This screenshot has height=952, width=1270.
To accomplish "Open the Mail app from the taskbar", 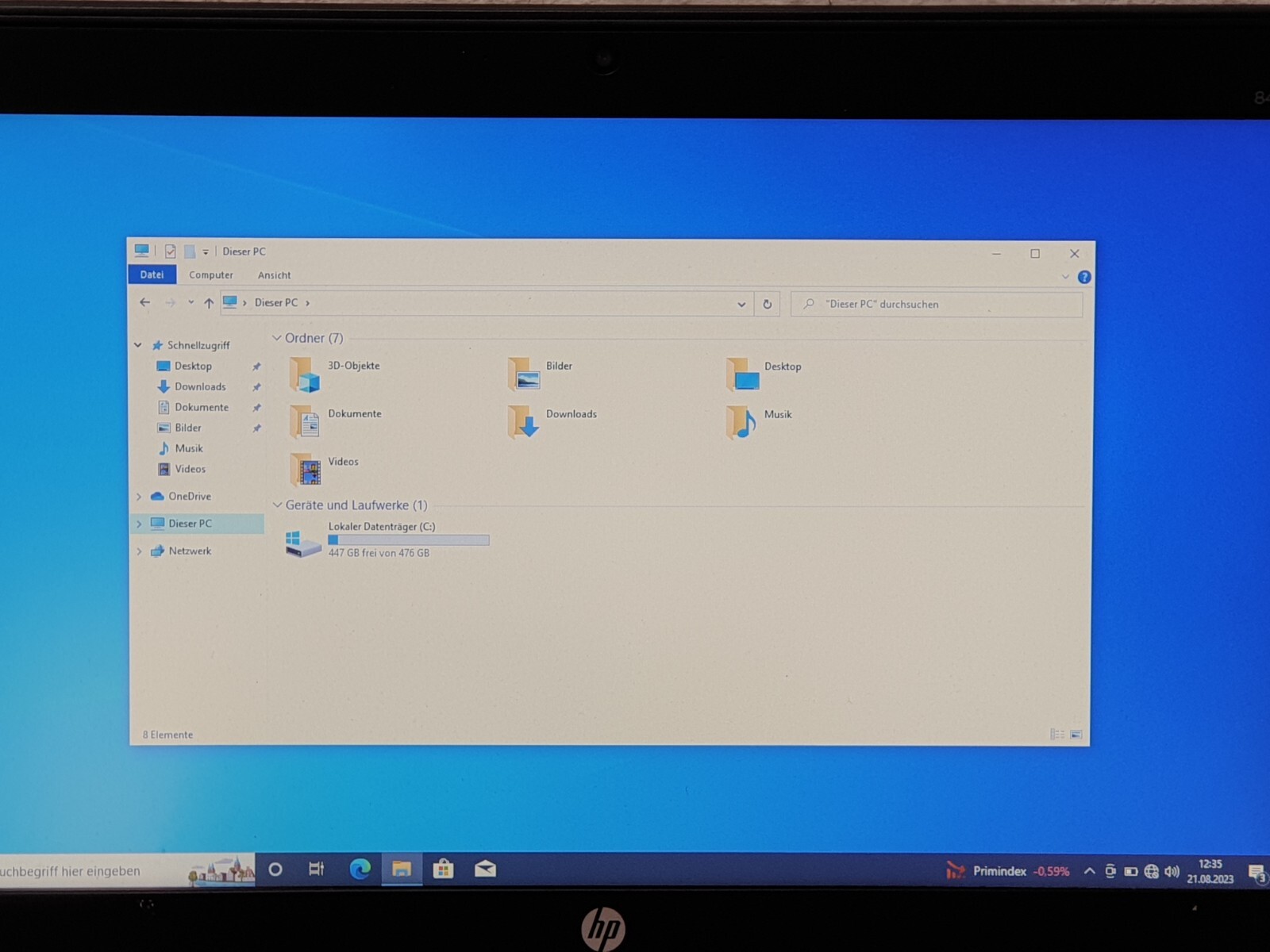I will 485,869.
